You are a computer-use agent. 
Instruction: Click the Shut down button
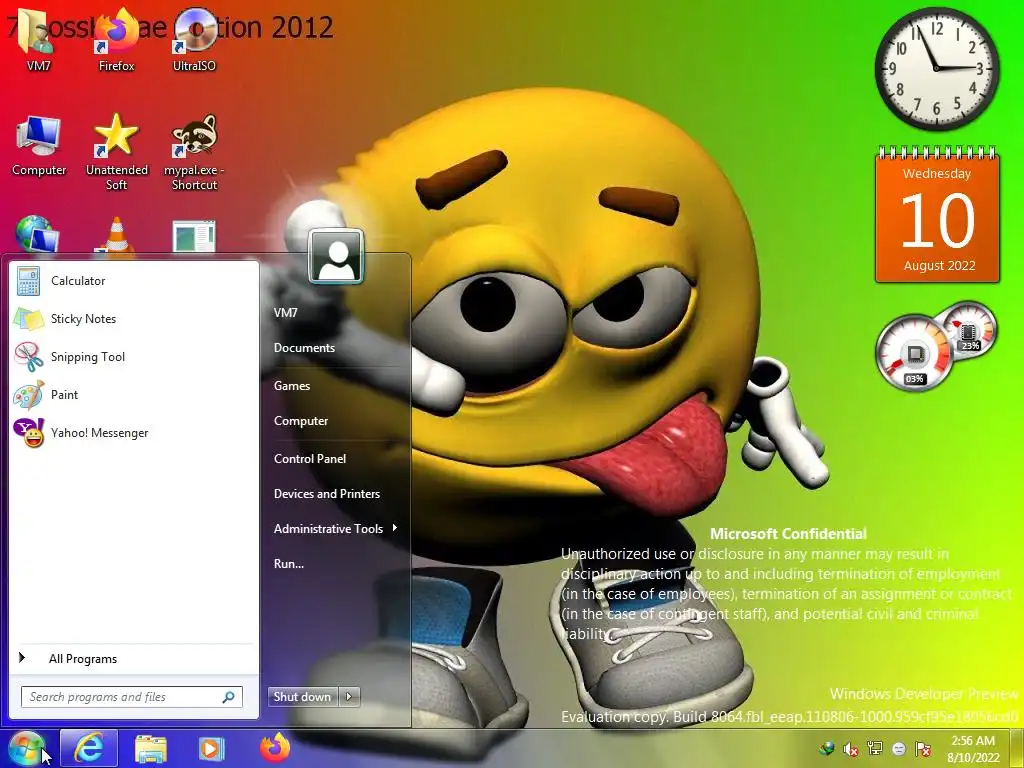click(x=302, y=697)
